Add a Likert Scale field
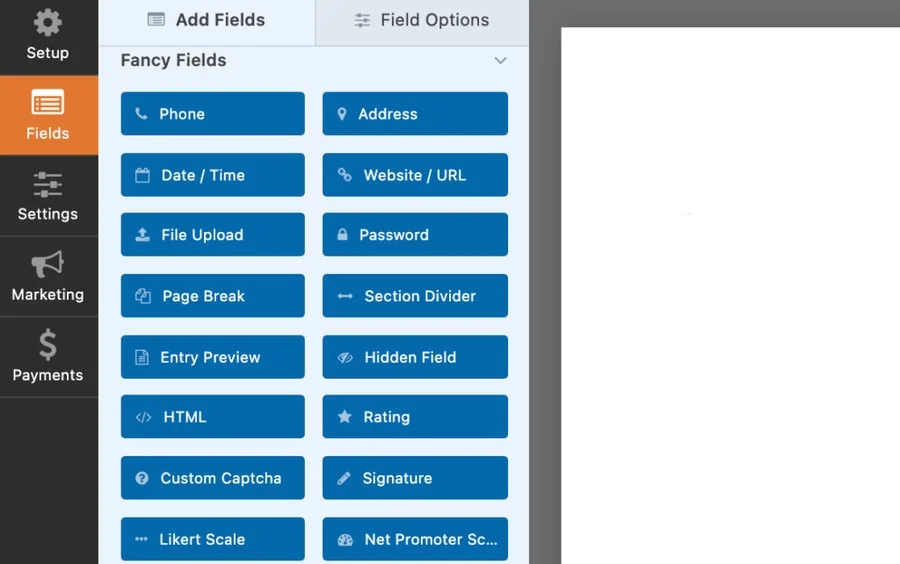Screen dimensions: 900x564 tap(212, 539)
